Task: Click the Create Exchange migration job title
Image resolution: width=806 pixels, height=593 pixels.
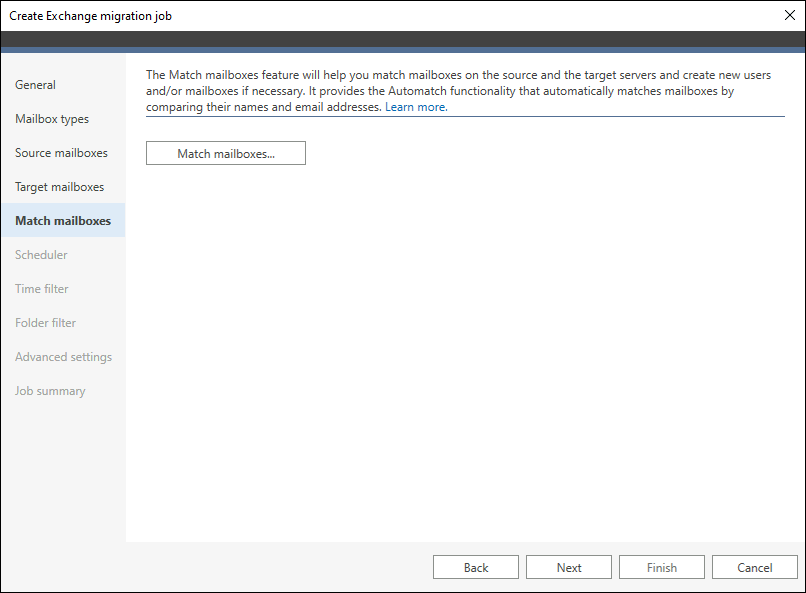Action: [90, 16]
